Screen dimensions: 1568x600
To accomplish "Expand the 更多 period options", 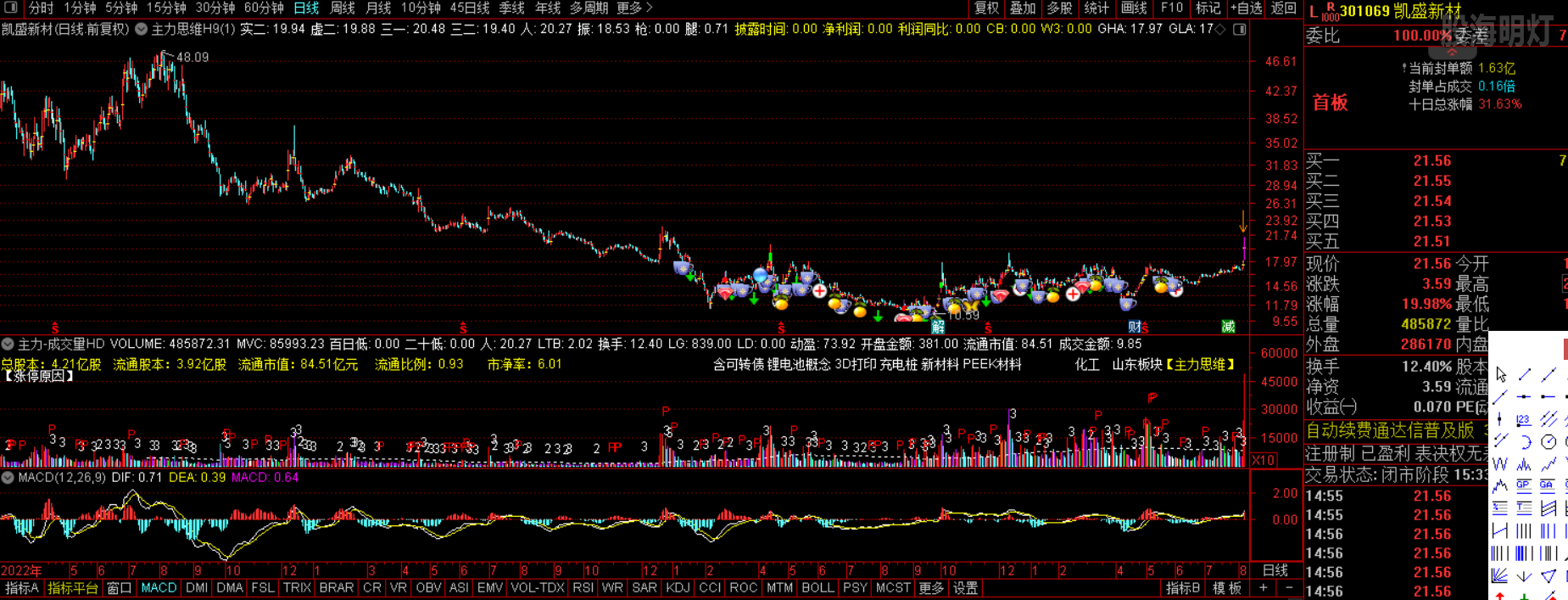I will coord(634,8).
